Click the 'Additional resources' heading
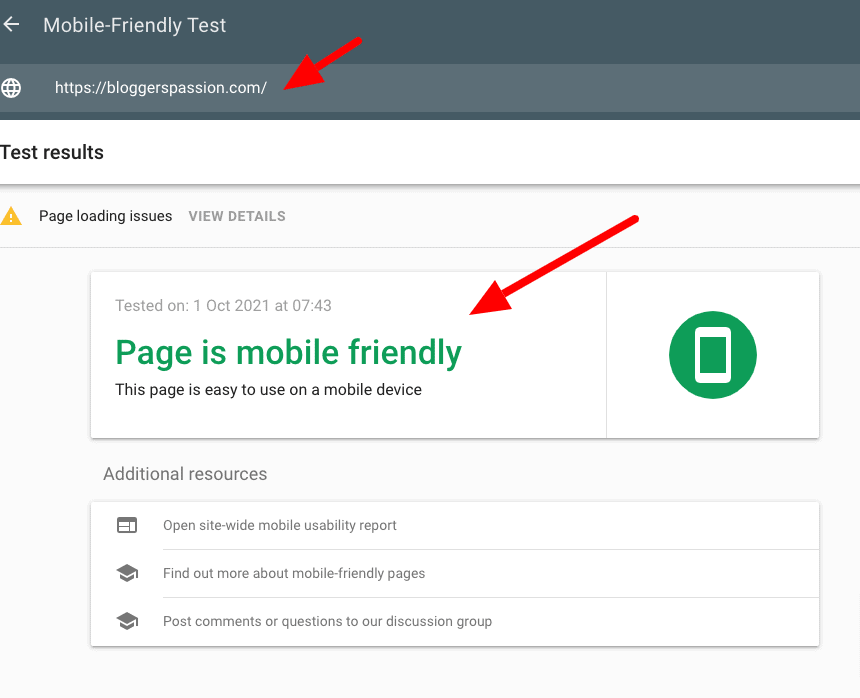 185,474
